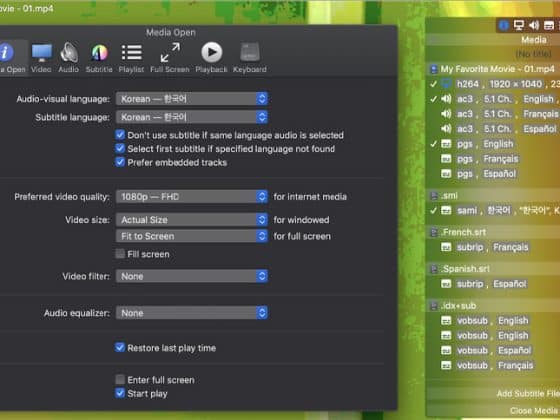Open the Video preferences tab
The height and width of the screenshot is (420, 560).
(x=41, y=58)
